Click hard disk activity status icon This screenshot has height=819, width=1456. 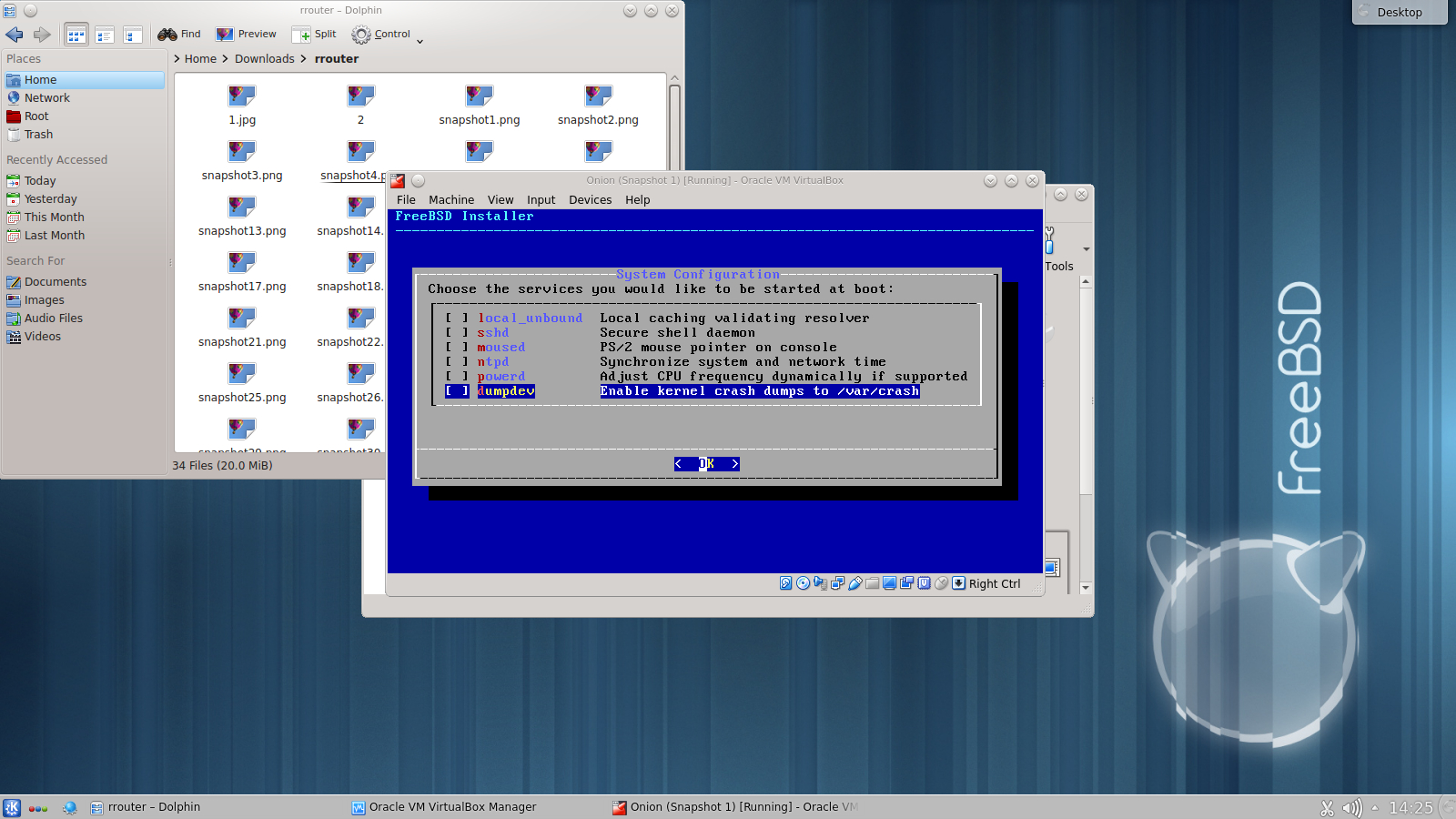(786, 583)
